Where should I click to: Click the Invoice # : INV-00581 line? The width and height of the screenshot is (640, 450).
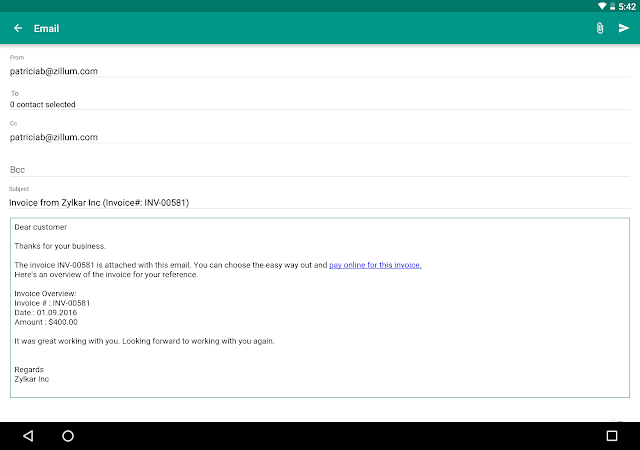pos(52,303)
